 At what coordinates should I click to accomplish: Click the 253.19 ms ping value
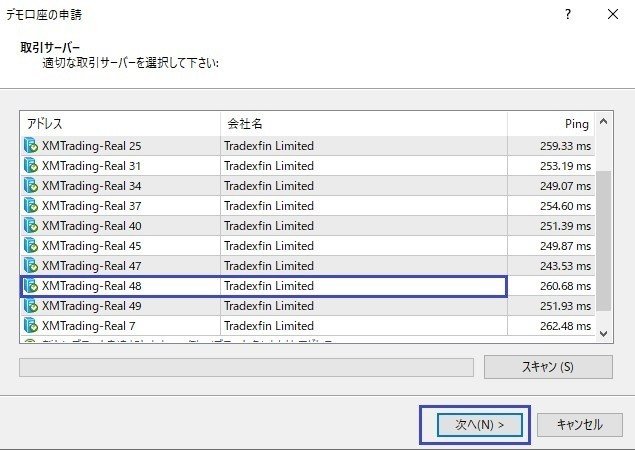coord(565,166)
